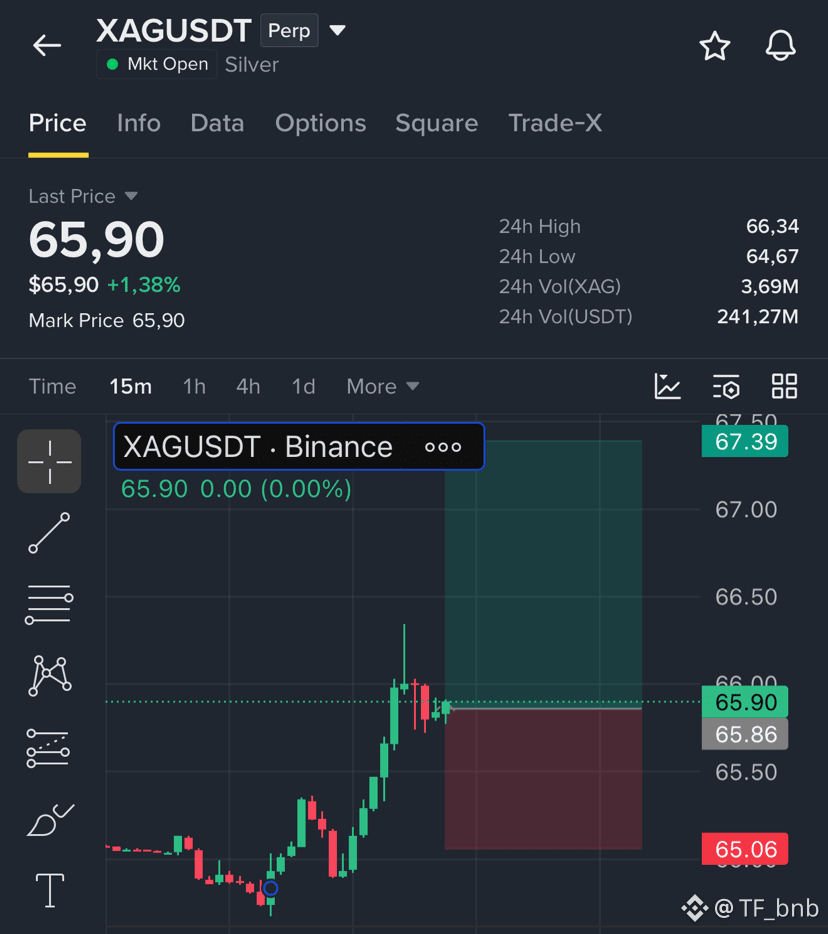Add XAGUSDT to favorites with star
828x934 pixels.
click(714, 46)
